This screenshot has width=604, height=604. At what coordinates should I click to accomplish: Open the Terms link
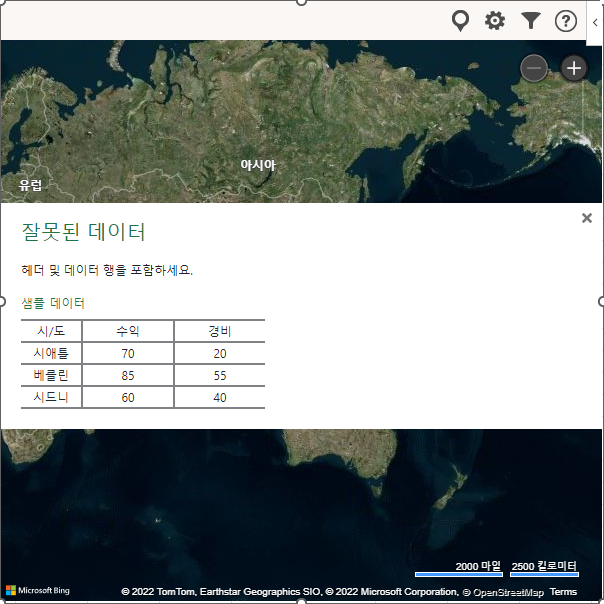coord(563,592)
